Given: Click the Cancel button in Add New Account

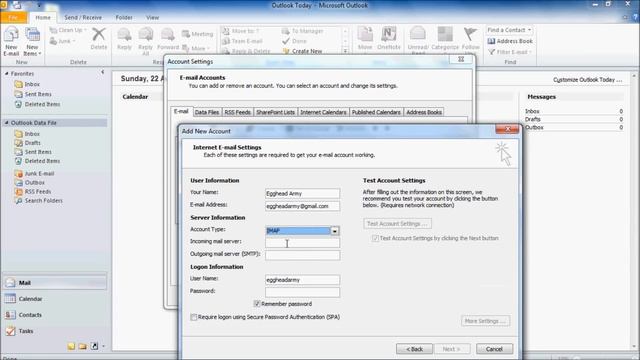Looking at the screenshot, I should [494, 349].
